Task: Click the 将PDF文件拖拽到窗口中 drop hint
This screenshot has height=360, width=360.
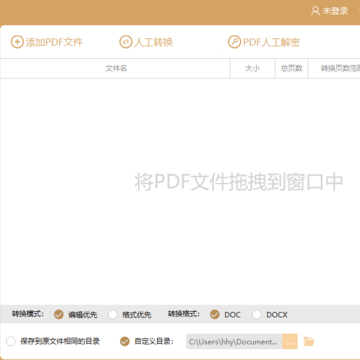Action: [x=239, y=182]
